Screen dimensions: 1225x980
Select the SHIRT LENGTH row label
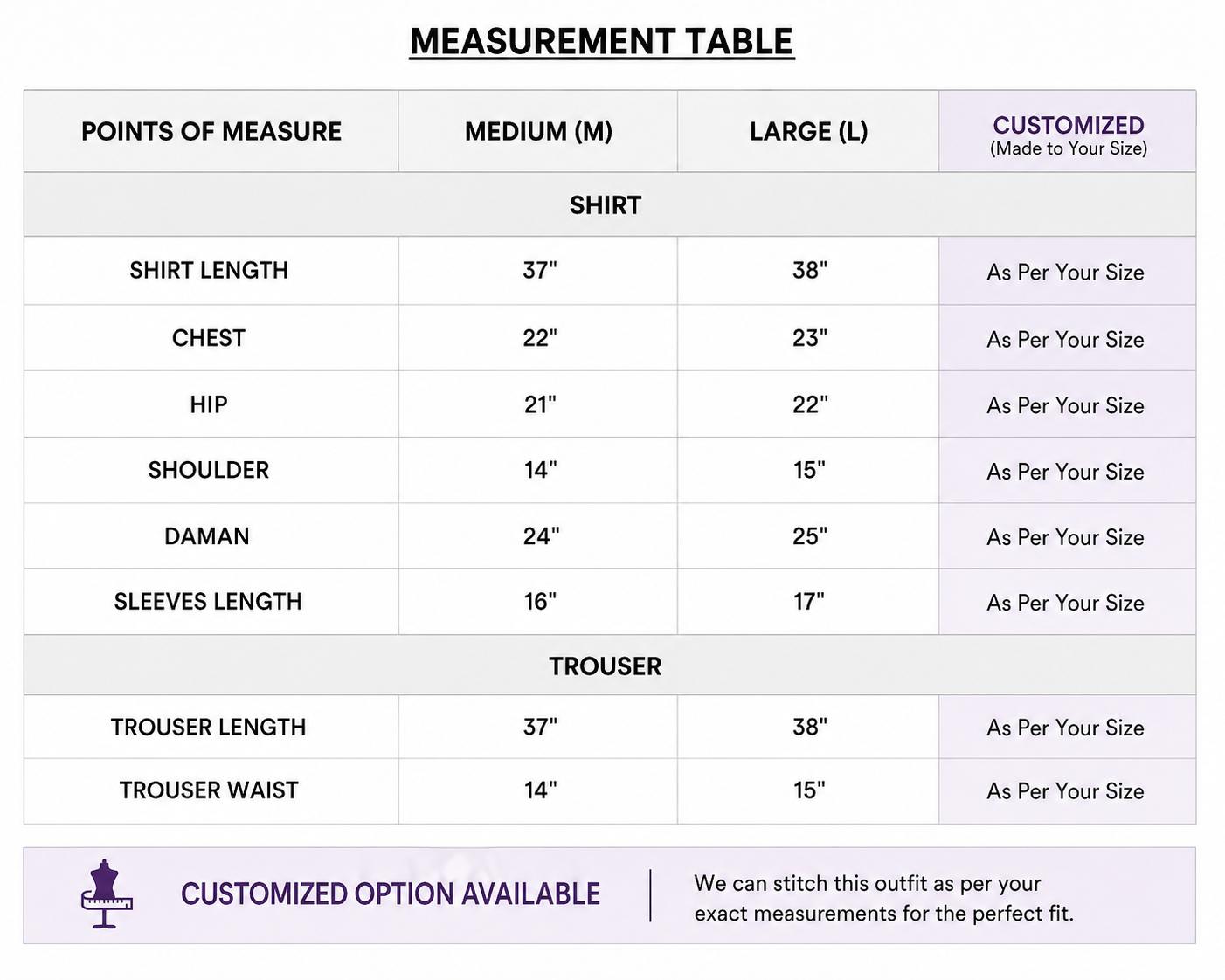pos(209,271)
